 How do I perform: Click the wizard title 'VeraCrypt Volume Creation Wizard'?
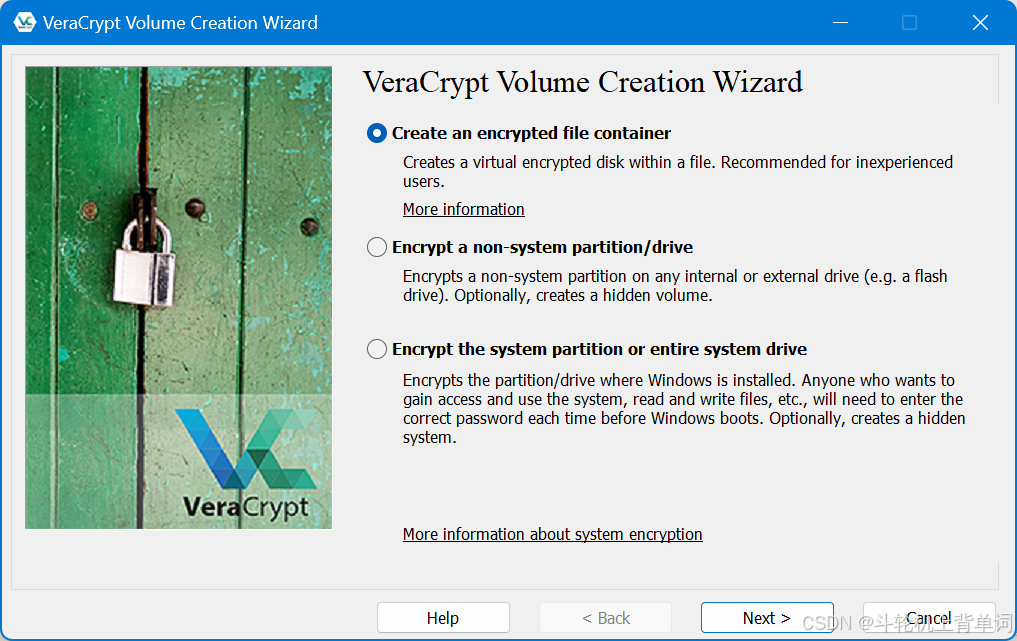tap(583, 82)
